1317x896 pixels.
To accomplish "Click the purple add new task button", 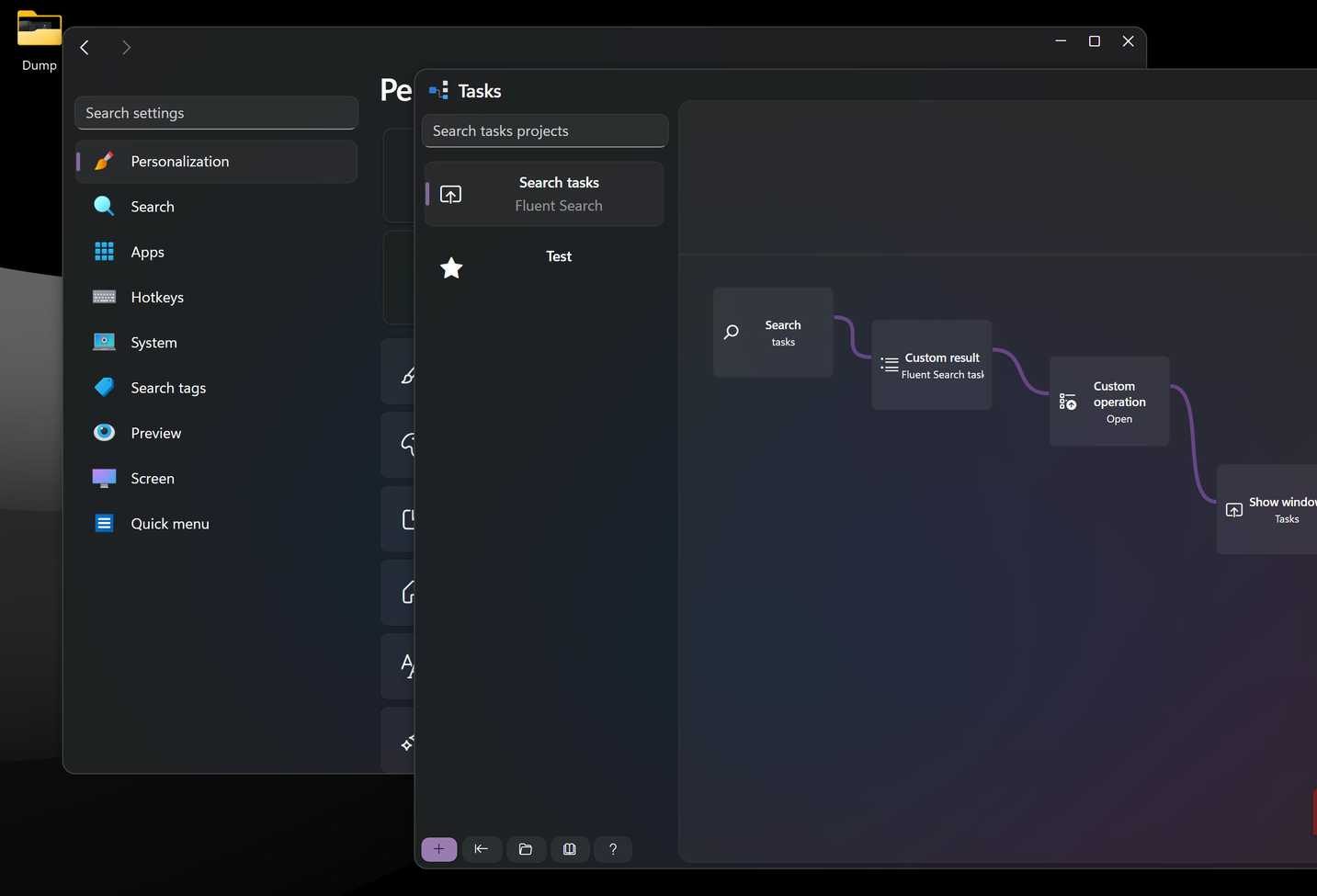I will click(438, 849).
